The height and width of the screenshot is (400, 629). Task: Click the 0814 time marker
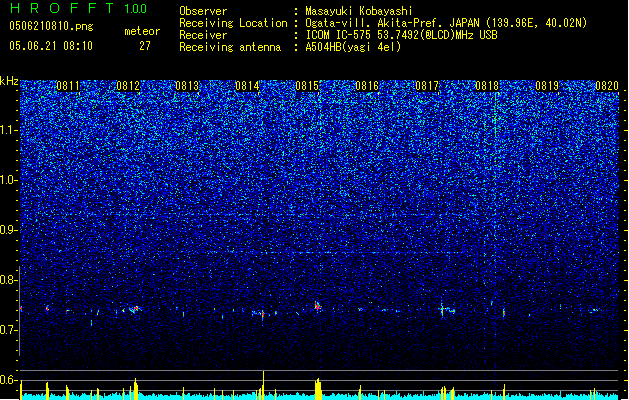[x=247, y=86]
